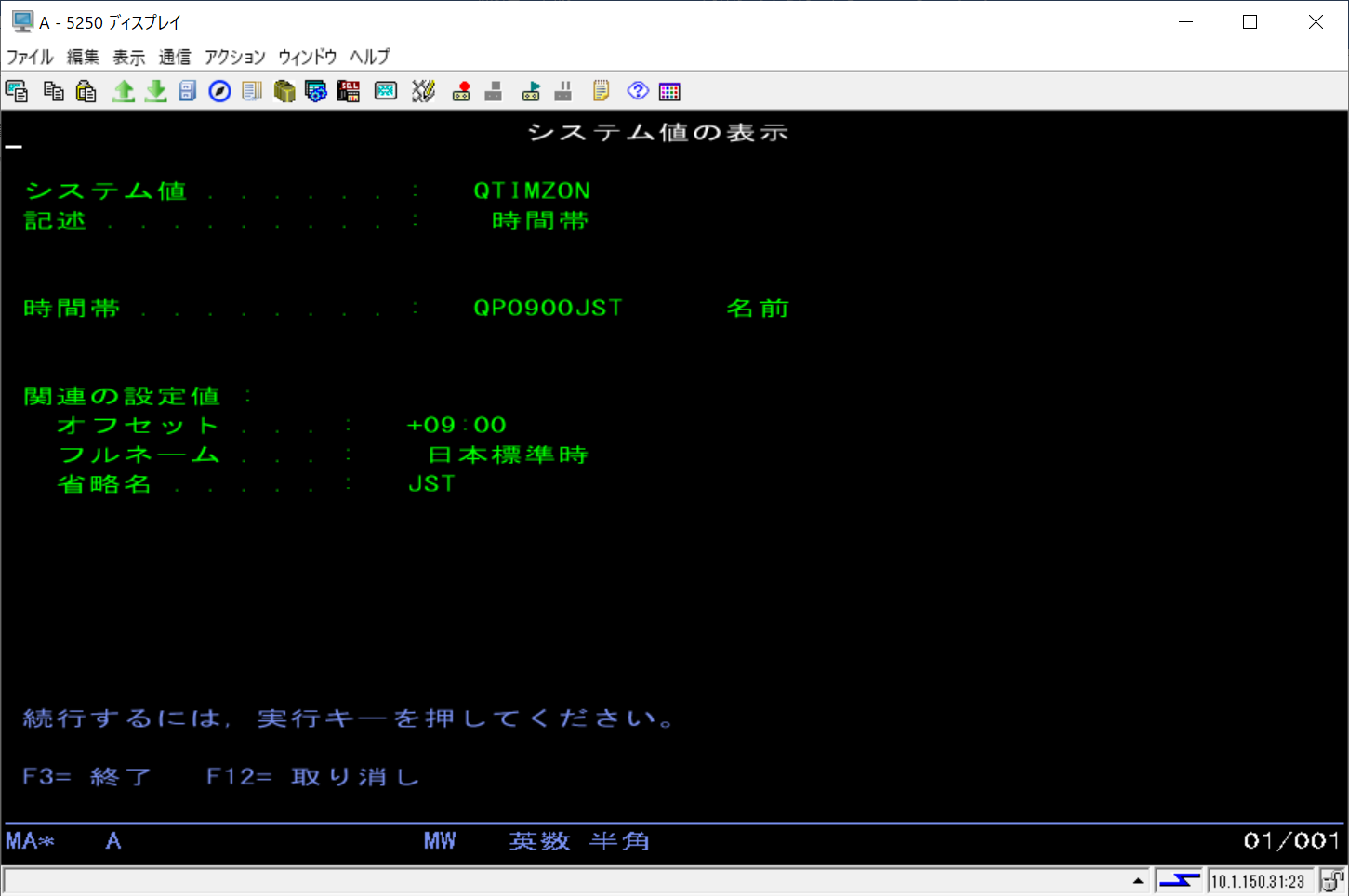Click the 10.1.150.31:23 address in status bar
This screenshot has width=1349, height=896.
tap(1259, 881)
